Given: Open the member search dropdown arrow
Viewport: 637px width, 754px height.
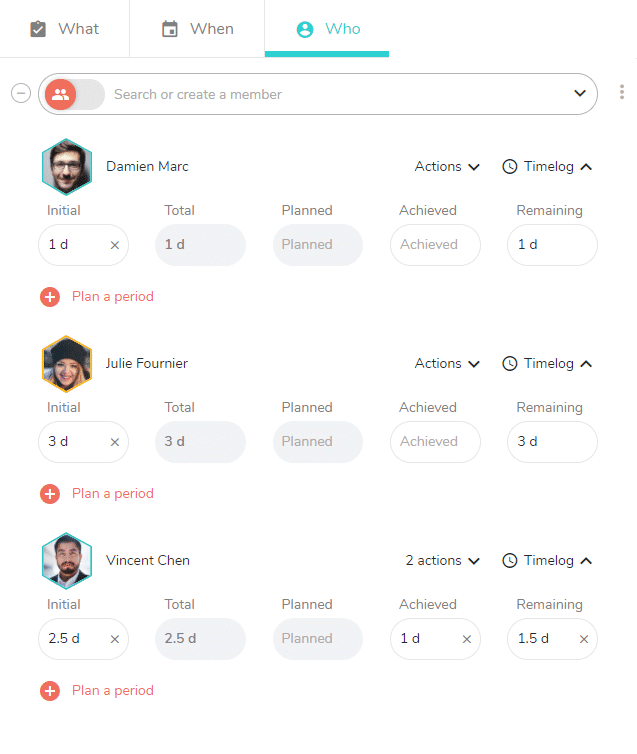Looking at the screenshot, I should click(x=580, y=93).
